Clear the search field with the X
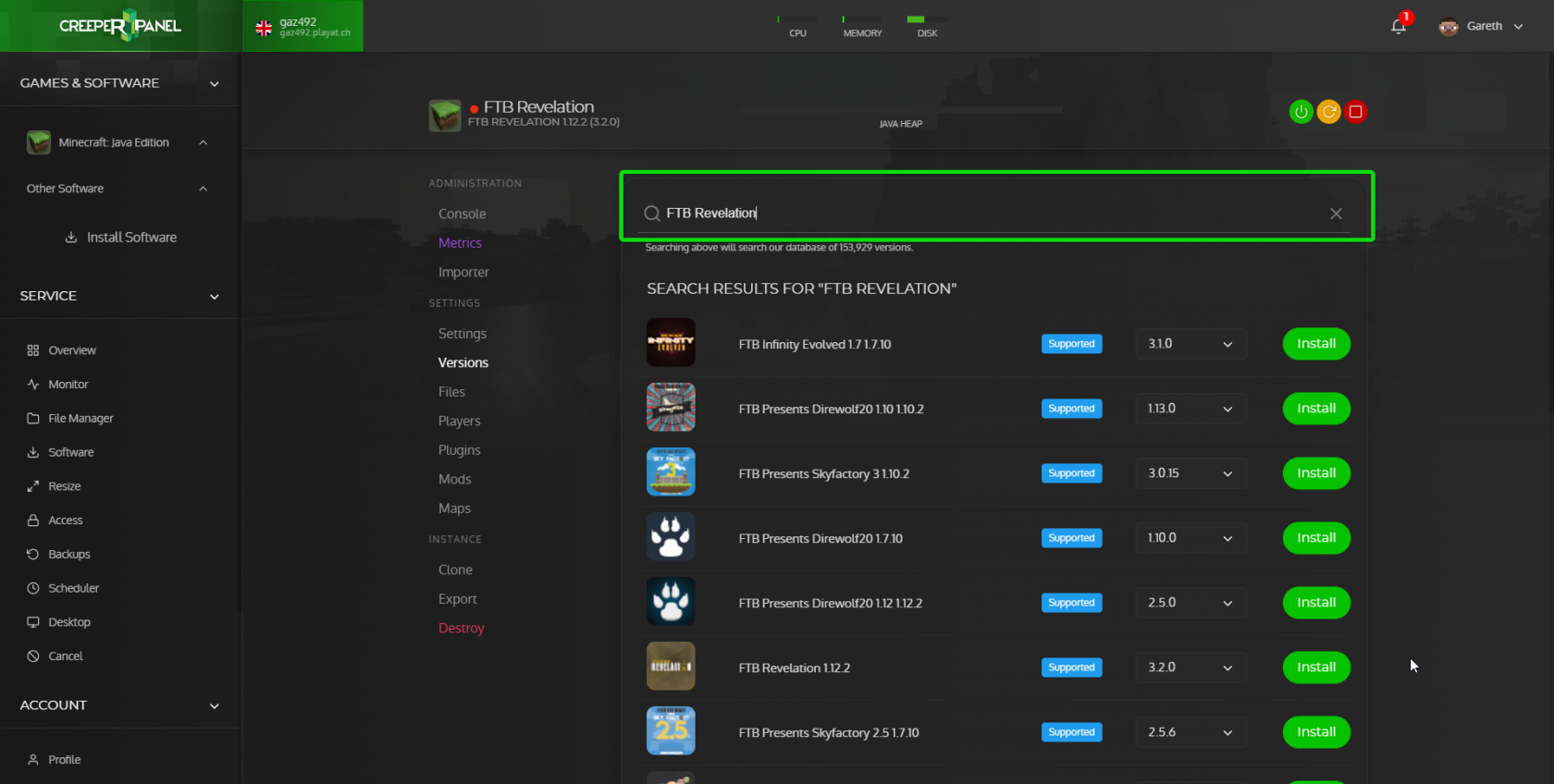This screenshot has height=784, width=1554. point(1336,214)
